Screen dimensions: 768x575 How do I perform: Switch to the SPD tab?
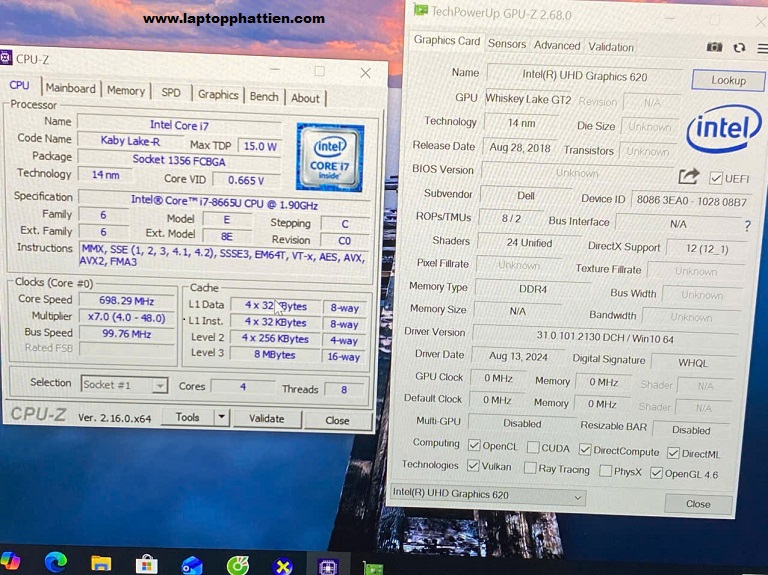[171, 93]
